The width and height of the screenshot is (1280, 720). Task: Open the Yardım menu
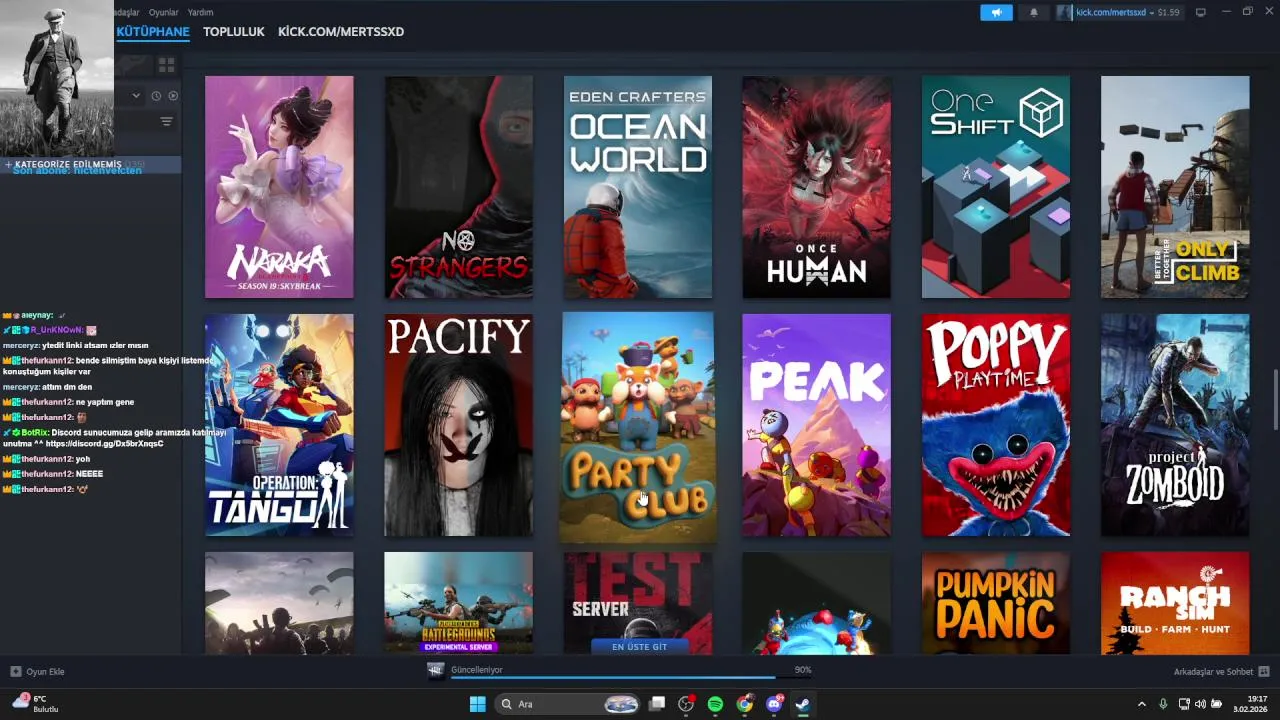(200, 12)
